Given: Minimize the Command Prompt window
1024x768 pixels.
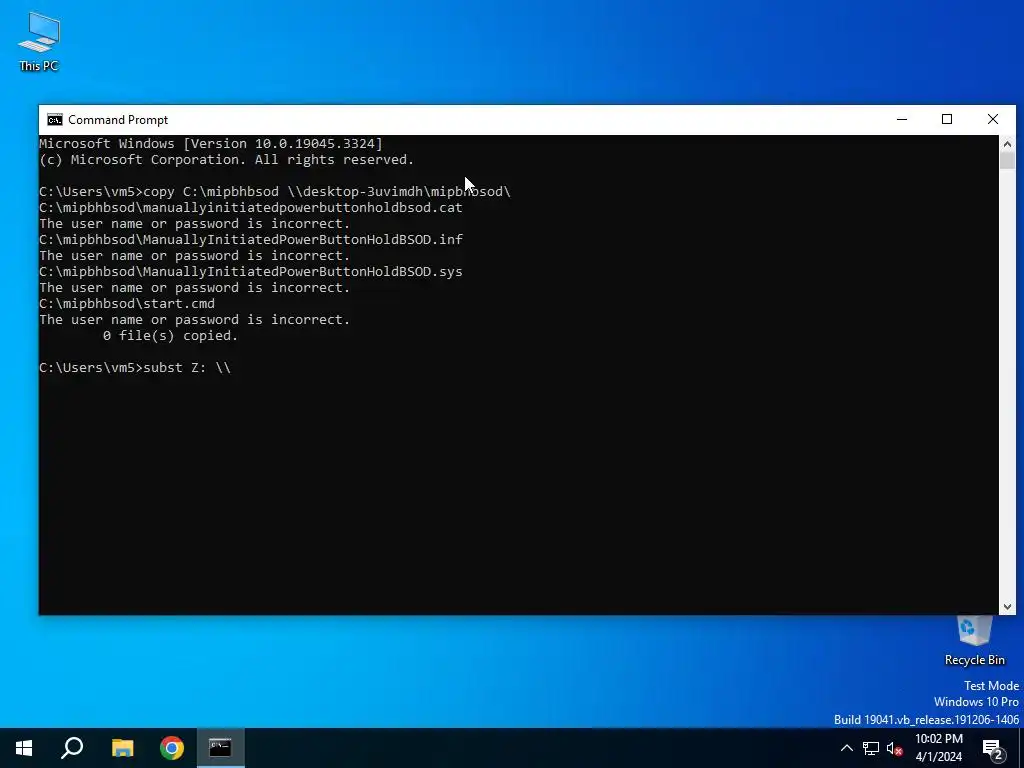Looking at the screenshot, I should [x=902, y=120].
